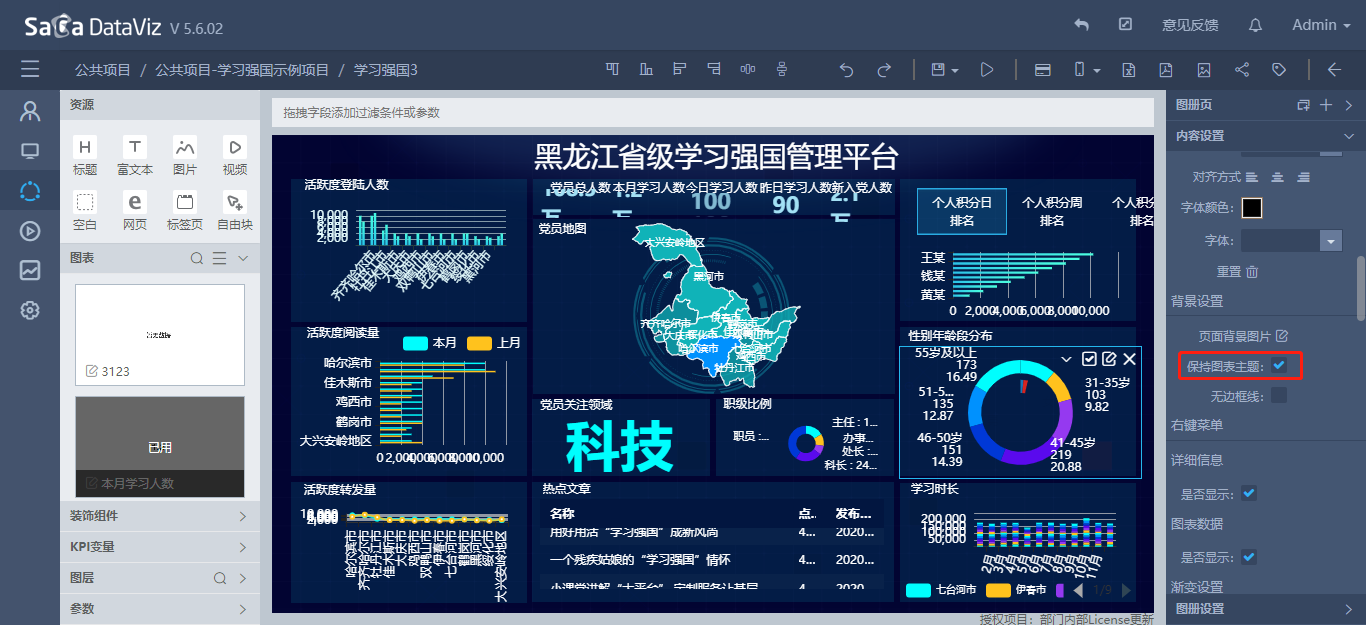Viewport: 1366px width, 625px height.
Task: Open the hamburger menu icon
Action: [x=30, y=69]
